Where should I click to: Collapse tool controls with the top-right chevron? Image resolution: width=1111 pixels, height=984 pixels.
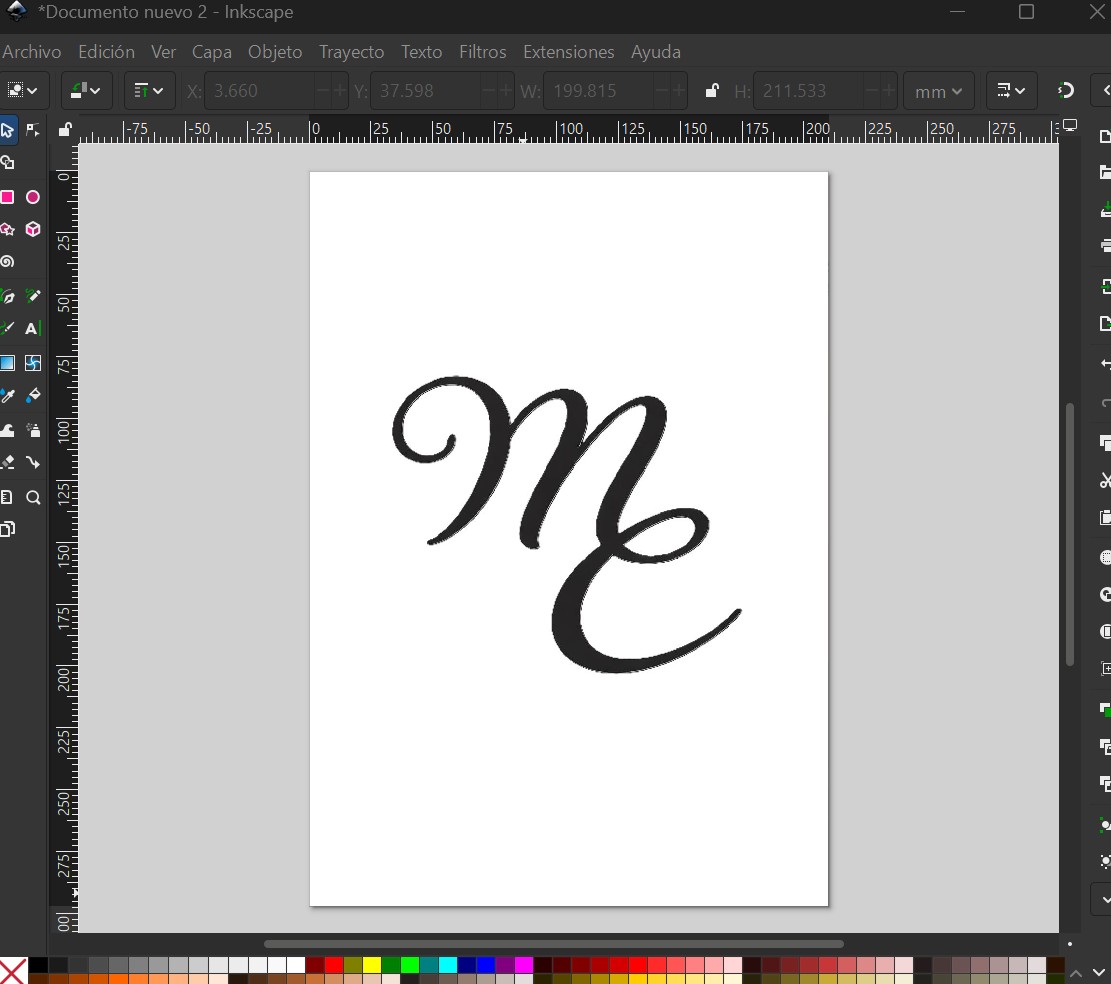coord(1105,91)
